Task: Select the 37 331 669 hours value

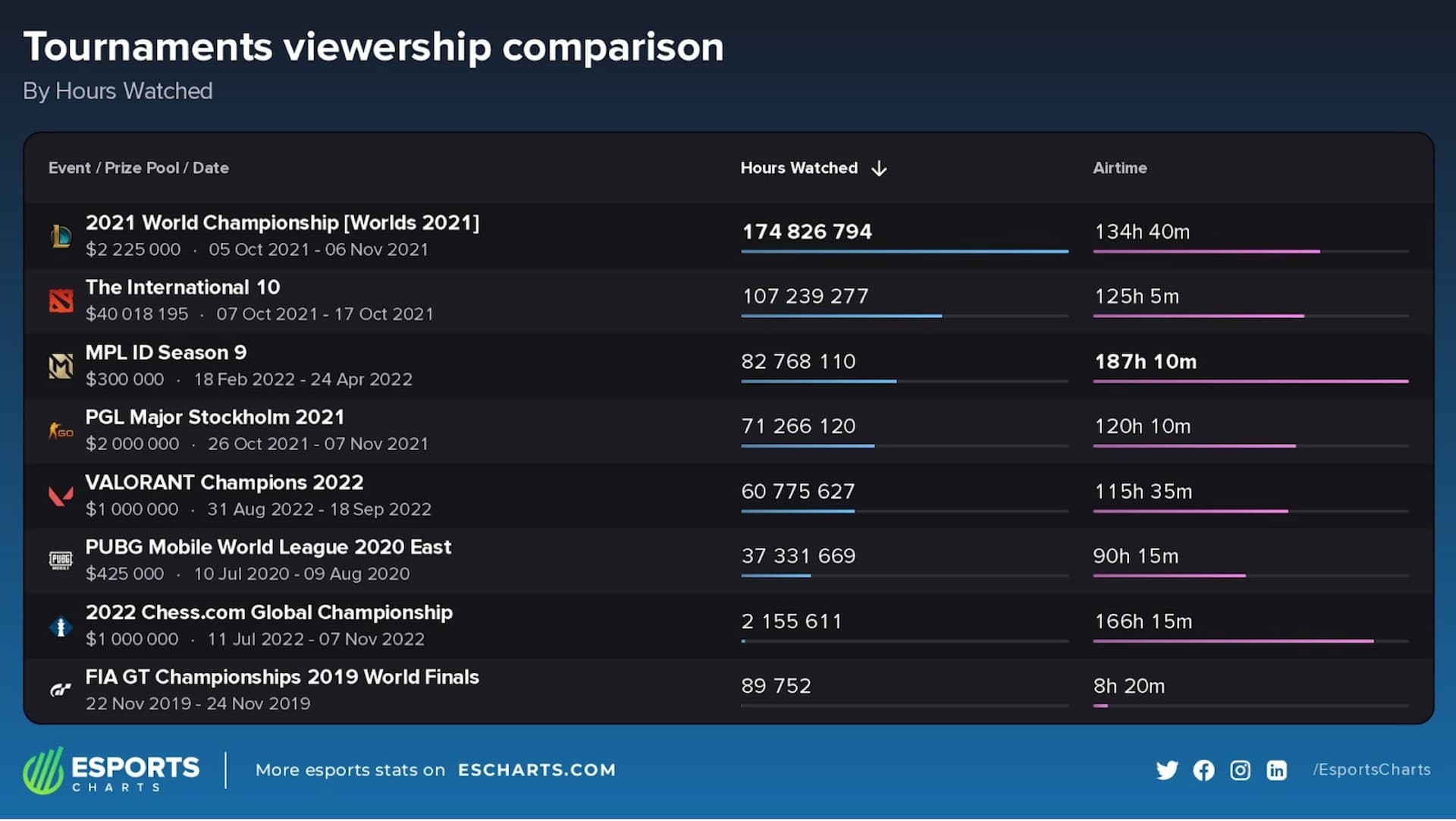Action: click(799, 556)
